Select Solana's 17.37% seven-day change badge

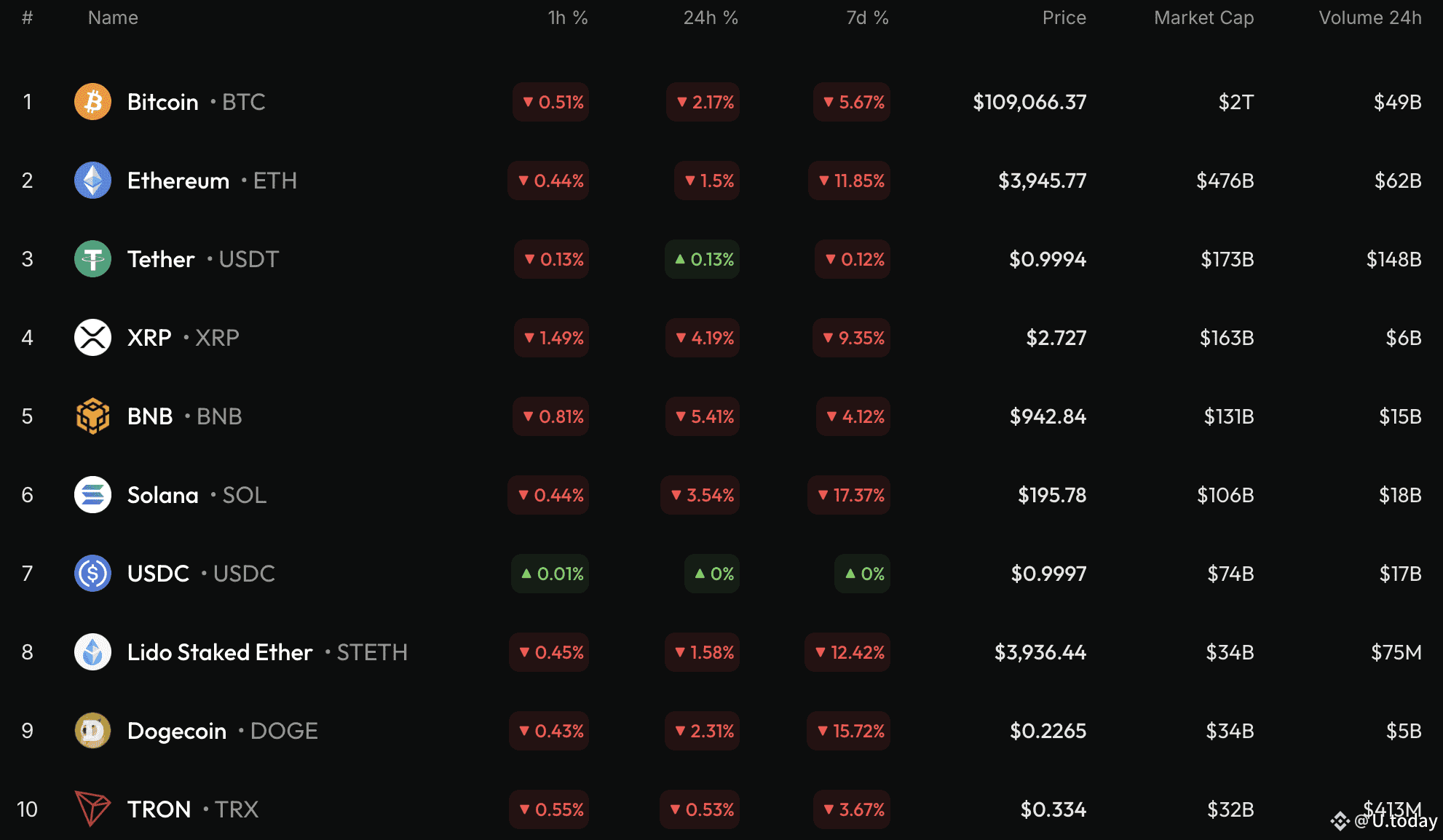[849, 495]
